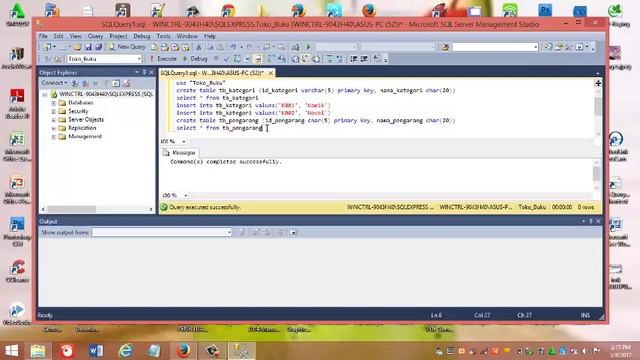640x360 pixels.
Task: Click the toolbar search combo box
Action: (x=495, y=47)
